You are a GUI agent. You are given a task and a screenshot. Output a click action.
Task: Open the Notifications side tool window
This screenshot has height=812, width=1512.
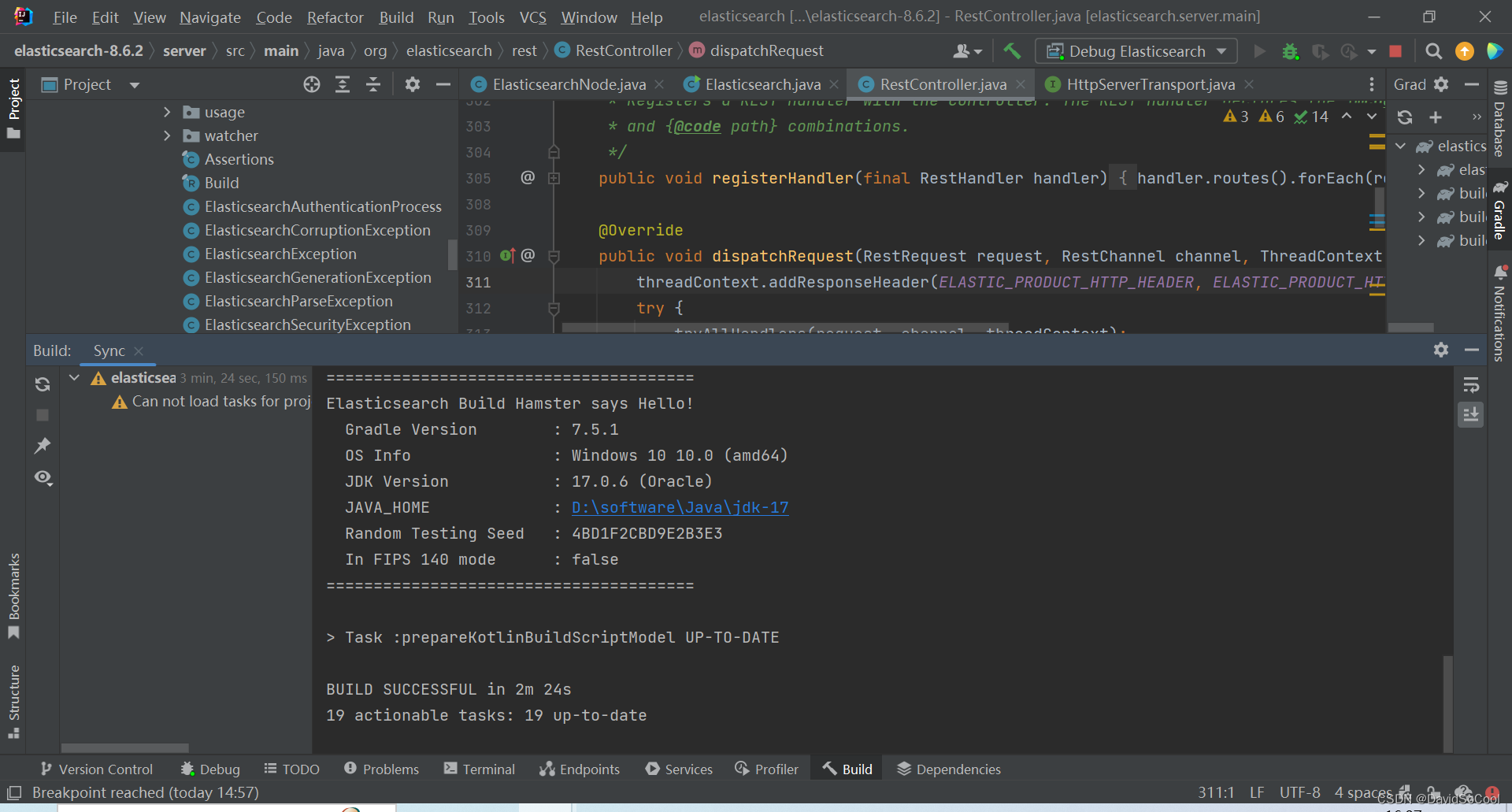point(1499,313)
